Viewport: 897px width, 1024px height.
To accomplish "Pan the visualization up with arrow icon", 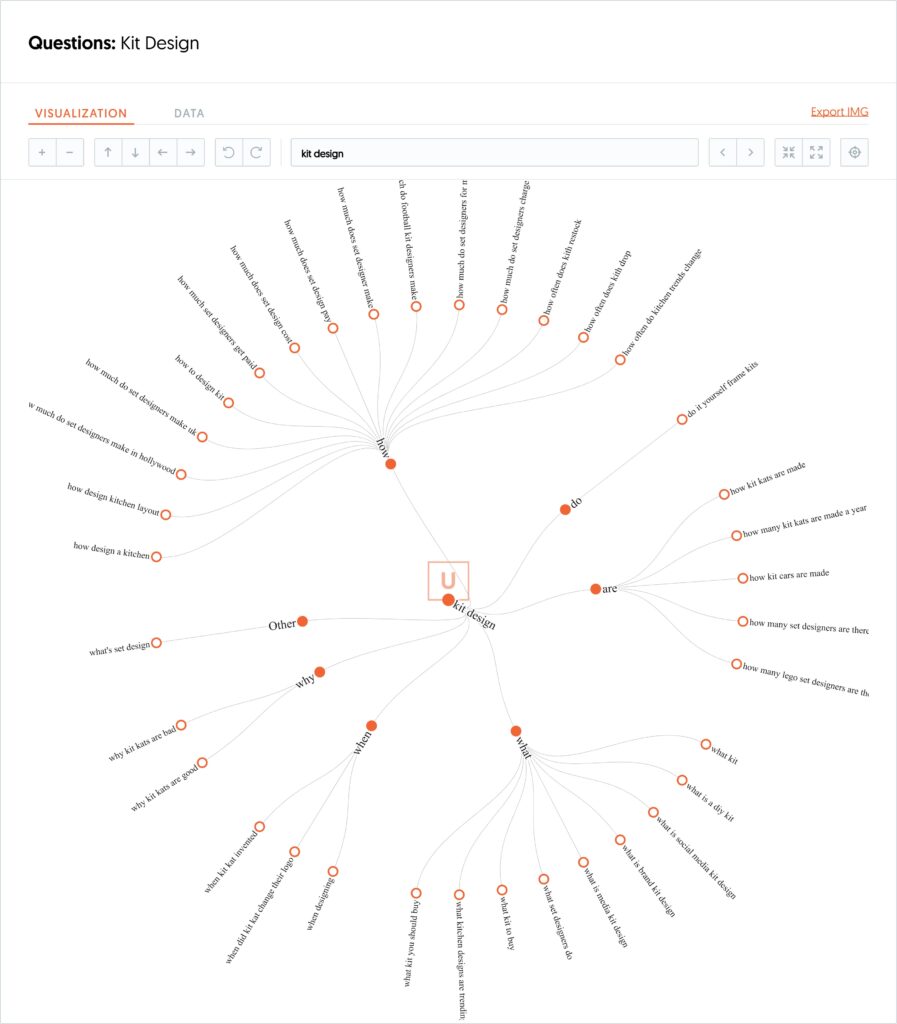I will (108, 153).
